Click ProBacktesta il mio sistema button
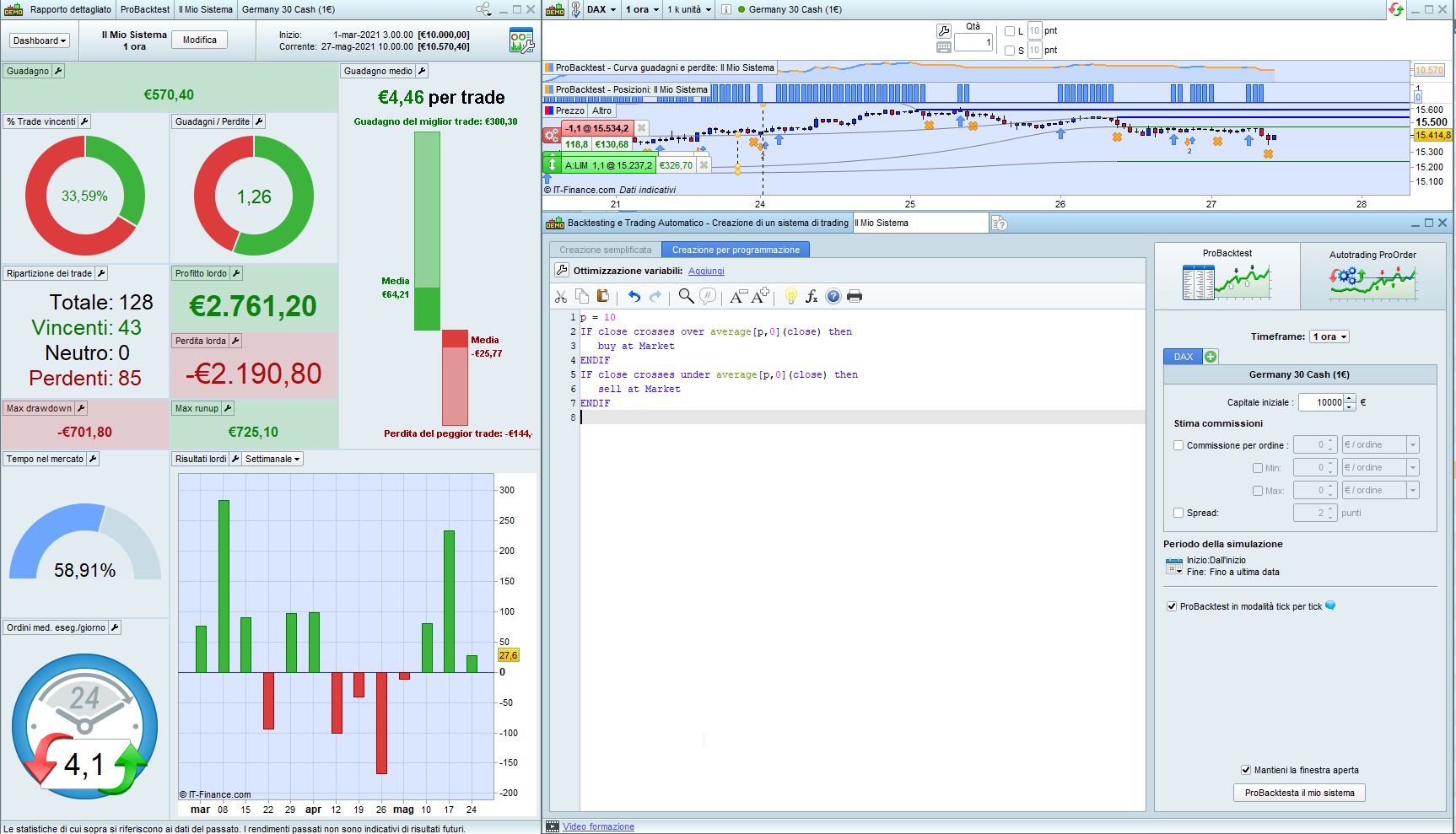Screen dimensions: 1456x834 [1299, 793]
